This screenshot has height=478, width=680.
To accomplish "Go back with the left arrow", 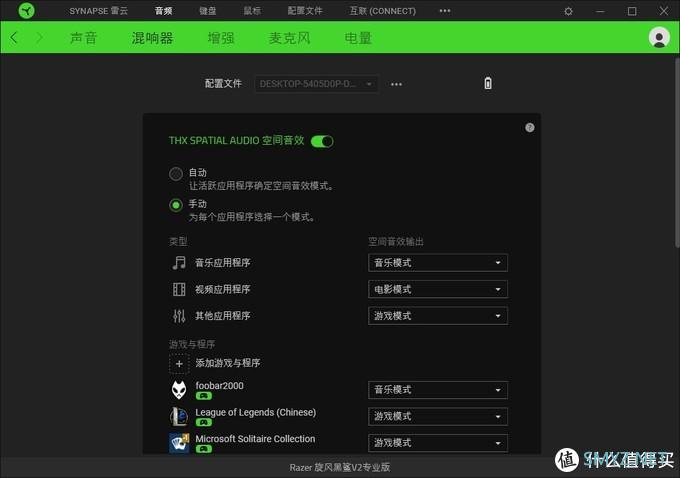I will 13,38.
